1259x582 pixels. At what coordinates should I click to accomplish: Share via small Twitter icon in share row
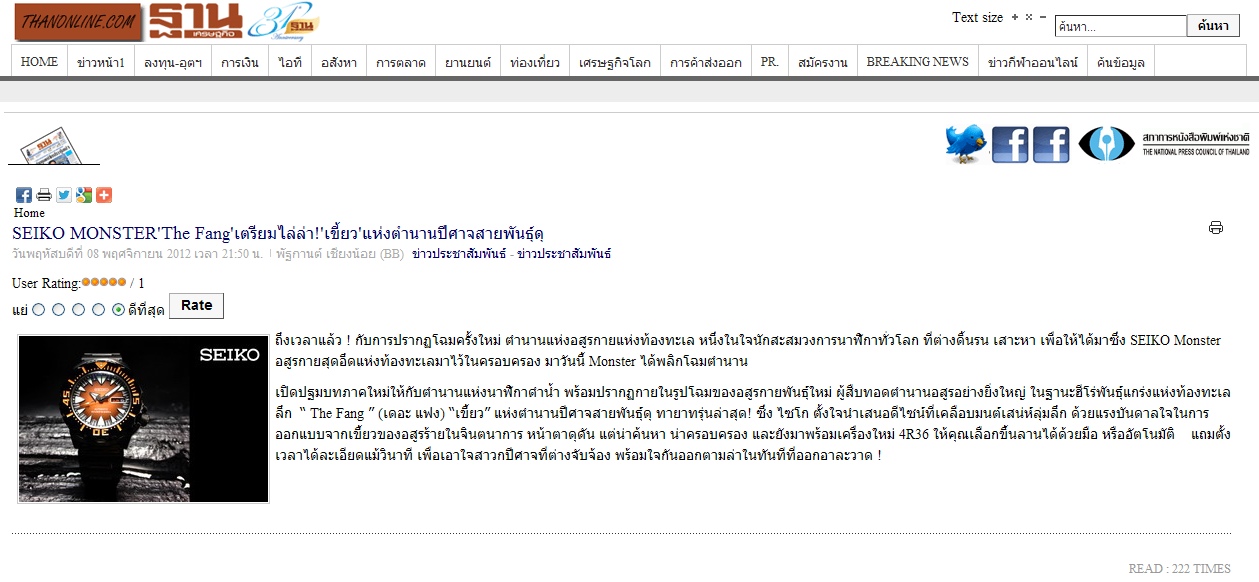(x=64, y=195)
